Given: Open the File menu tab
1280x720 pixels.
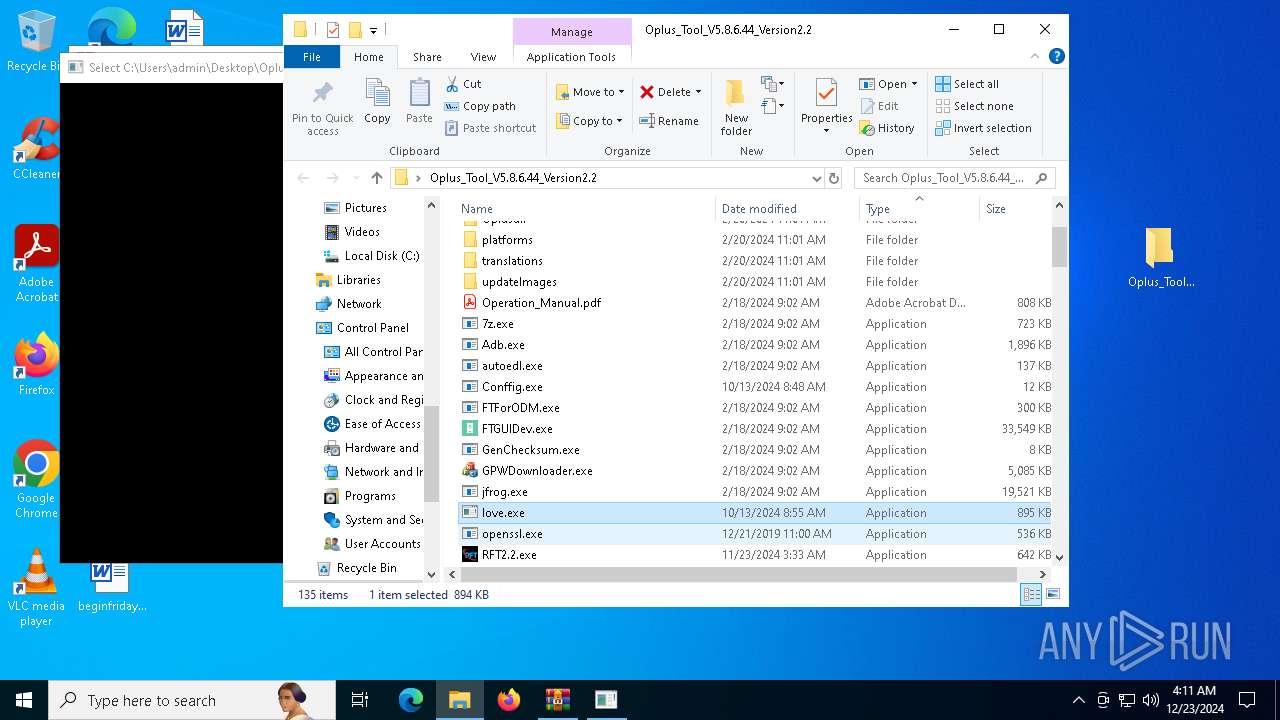Looking at the screenshot, I should click(312, 57).
